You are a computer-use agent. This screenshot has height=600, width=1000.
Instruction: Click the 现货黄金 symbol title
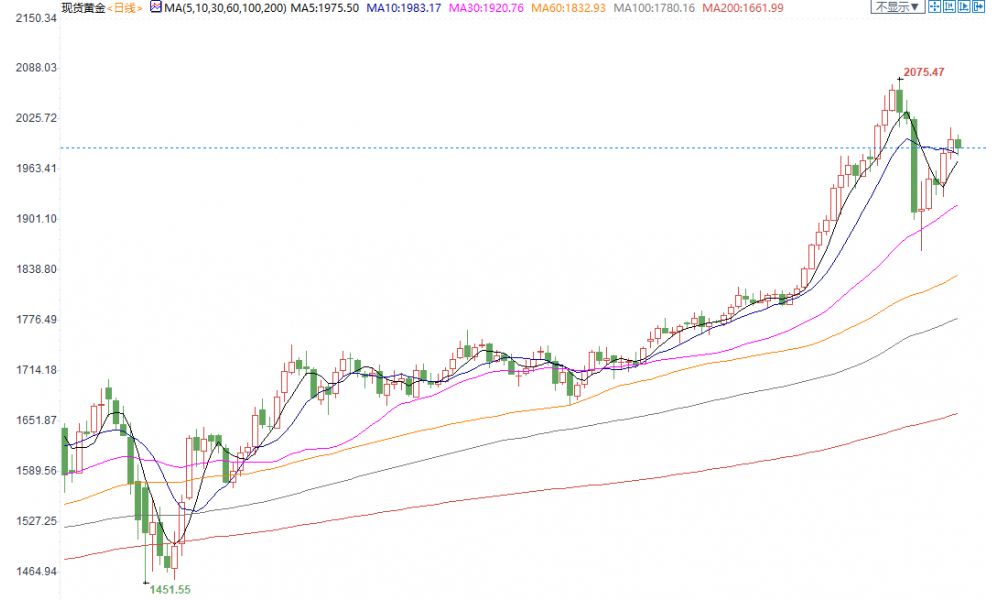[82, 7]
